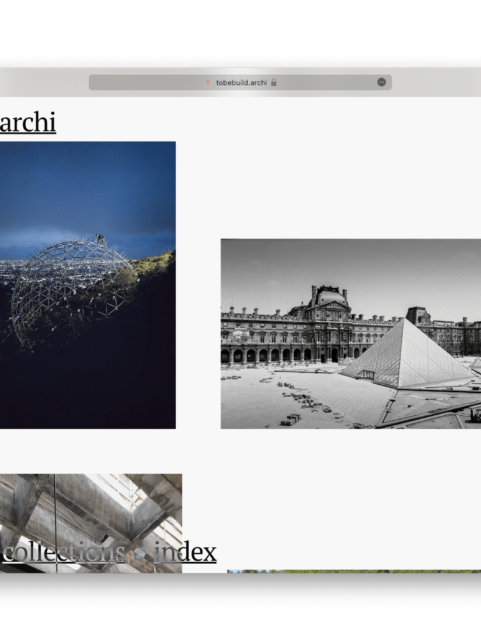Open the geodesic dome photo
Image resolution: width=481 pixels, height=637 pixels.
coord(88,285)
